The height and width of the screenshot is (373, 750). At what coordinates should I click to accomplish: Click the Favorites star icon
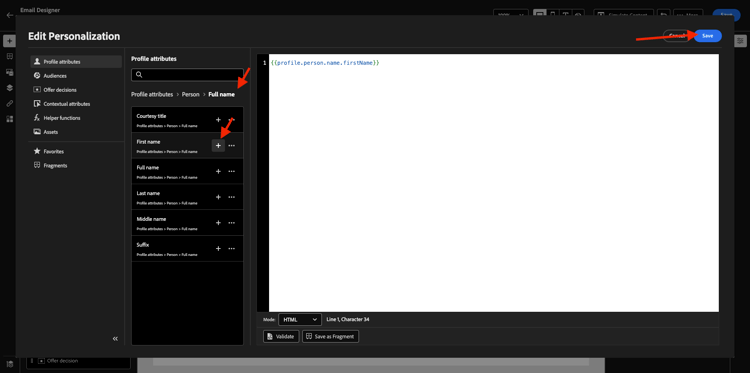pos(37,151)
